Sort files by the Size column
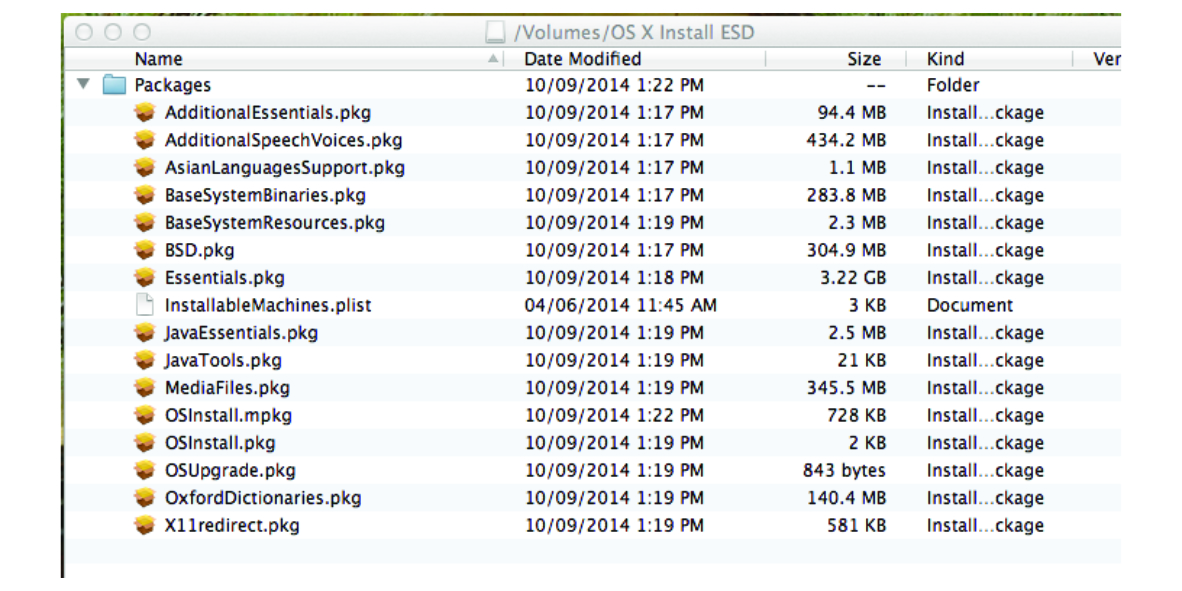The width and height of the screenshot is (1182, 591). [x=864, y=59]
